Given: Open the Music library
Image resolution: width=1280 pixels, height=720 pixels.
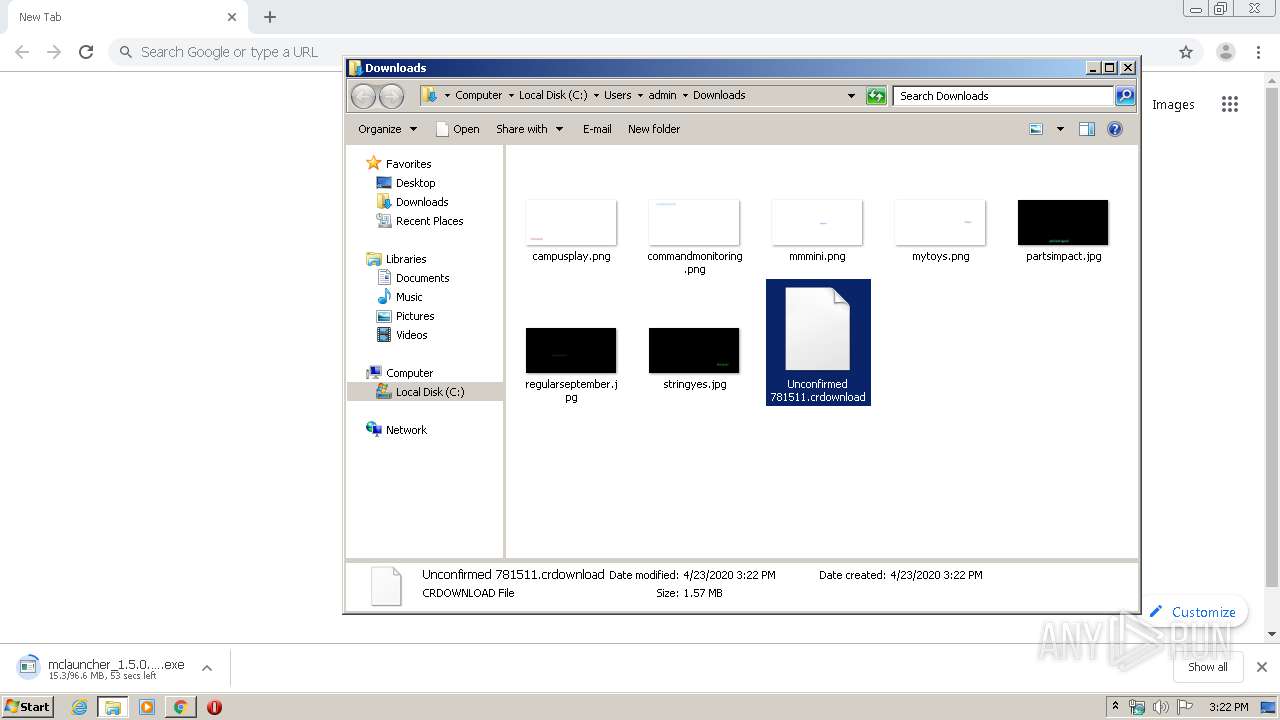Looking at the screenshot, I should coord(400,297).
